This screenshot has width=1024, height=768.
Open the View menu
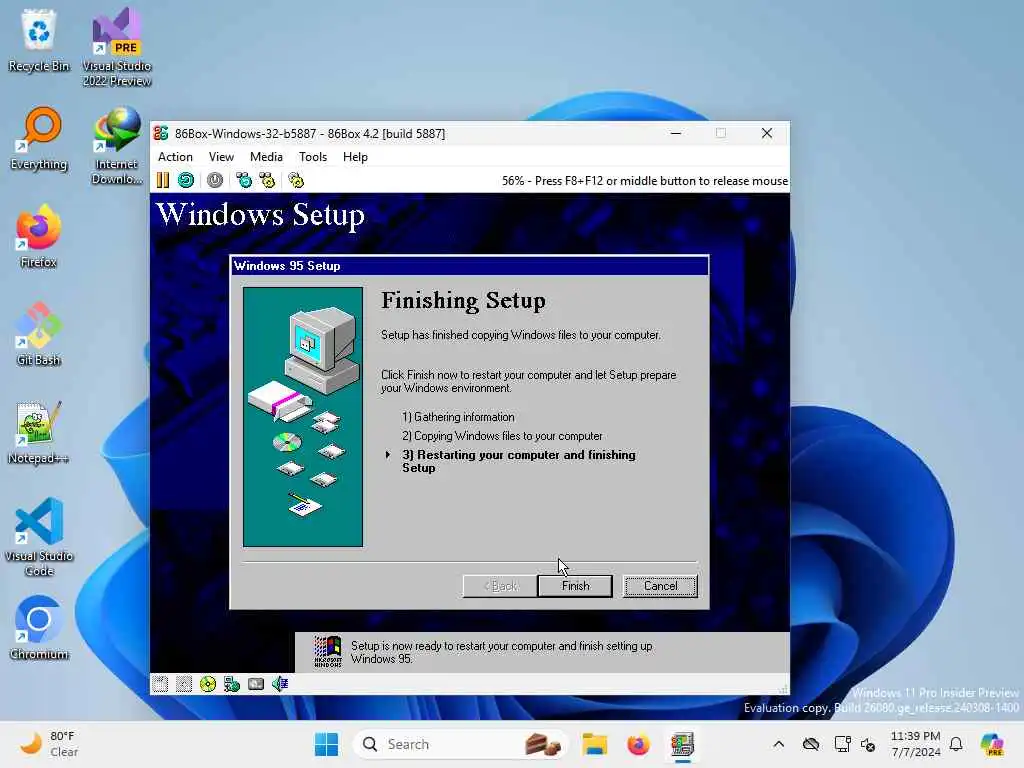[221, 157]
